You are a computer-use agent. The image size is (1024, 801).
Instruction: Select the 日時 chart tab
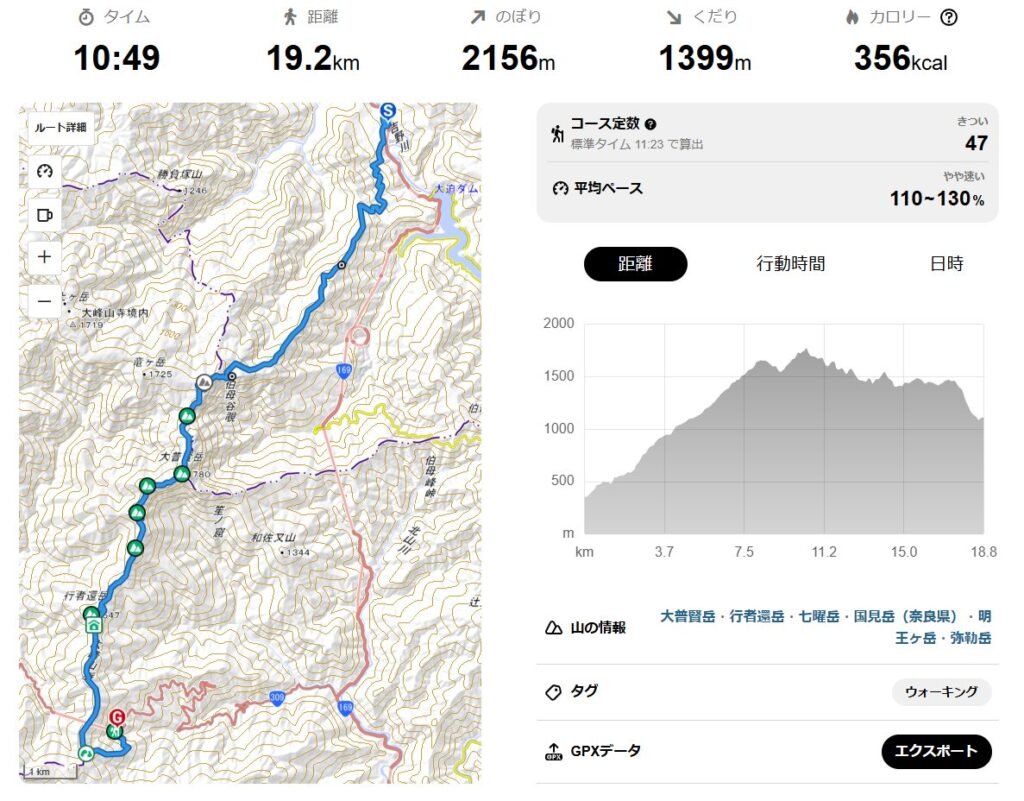[946, 264]
